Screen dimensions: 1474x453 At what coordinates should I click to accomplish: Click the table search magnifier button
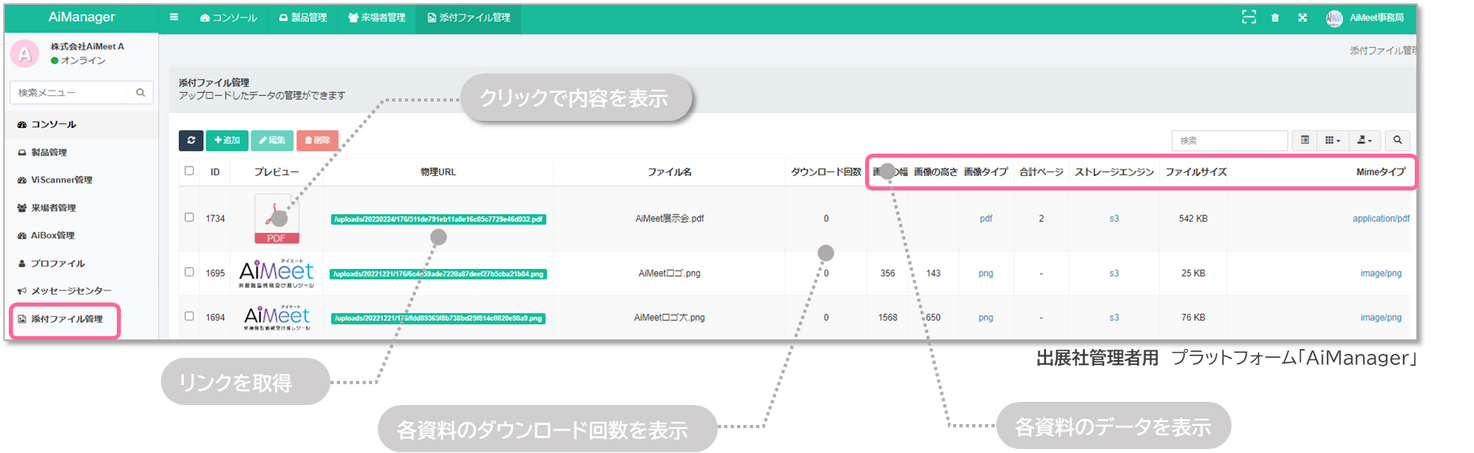click(1397, 141)
